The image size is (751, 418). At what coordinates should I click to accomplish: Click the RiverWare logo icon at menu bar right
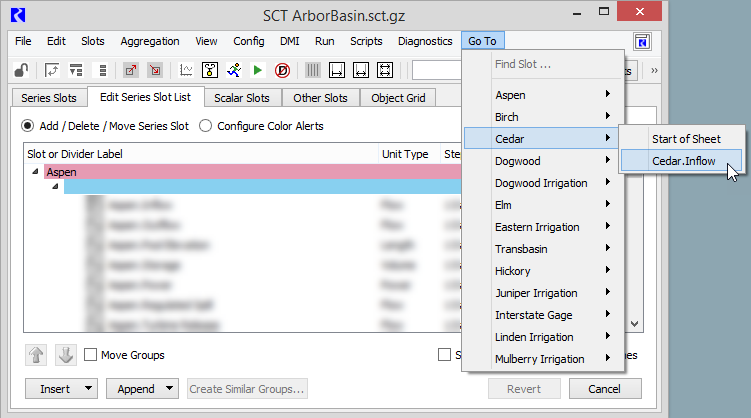[x=643, y=42]
